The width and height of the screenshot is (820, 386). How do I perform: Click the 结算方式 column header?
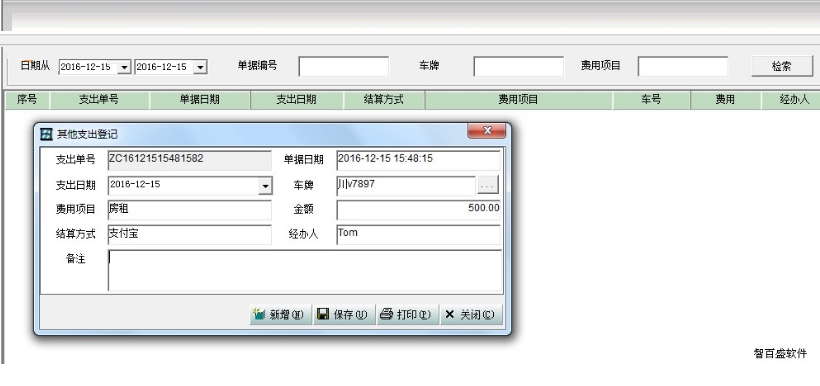384,100
